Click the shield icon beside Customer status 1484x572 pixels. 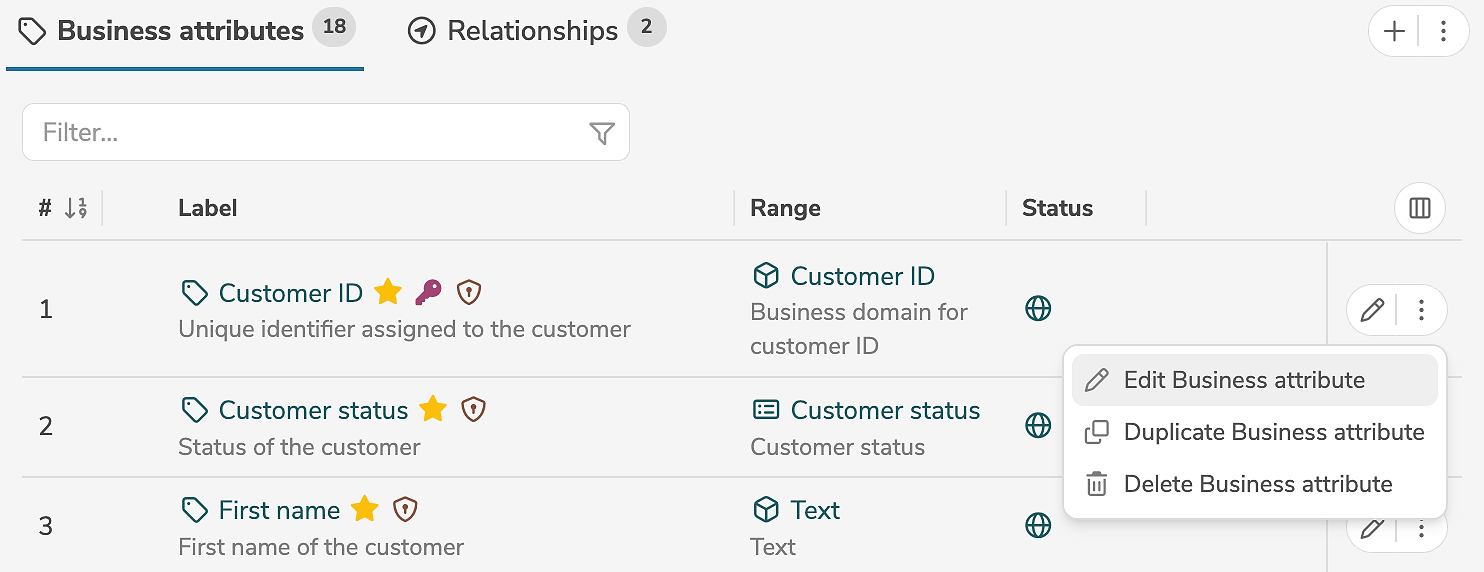[x=473, y=410]
